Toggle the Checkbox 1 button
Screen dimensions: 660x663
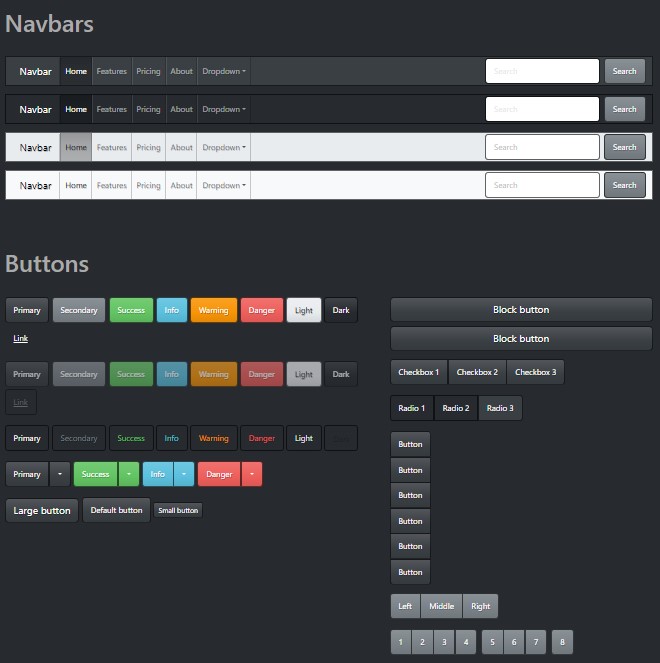(418, 372)
